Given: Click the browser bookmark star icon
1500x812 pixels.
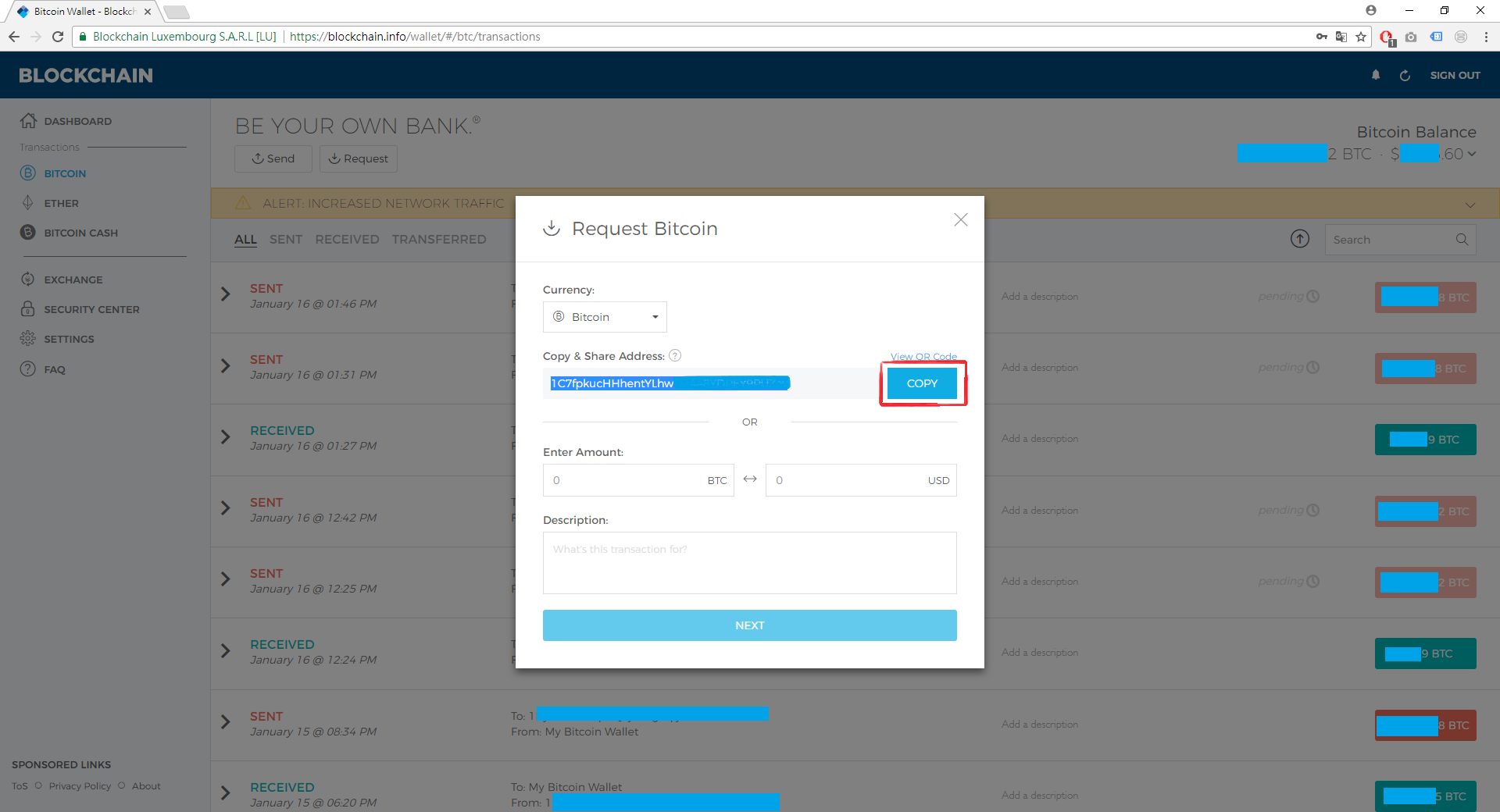Looking at the screenshot, I should coord(1362,37).
